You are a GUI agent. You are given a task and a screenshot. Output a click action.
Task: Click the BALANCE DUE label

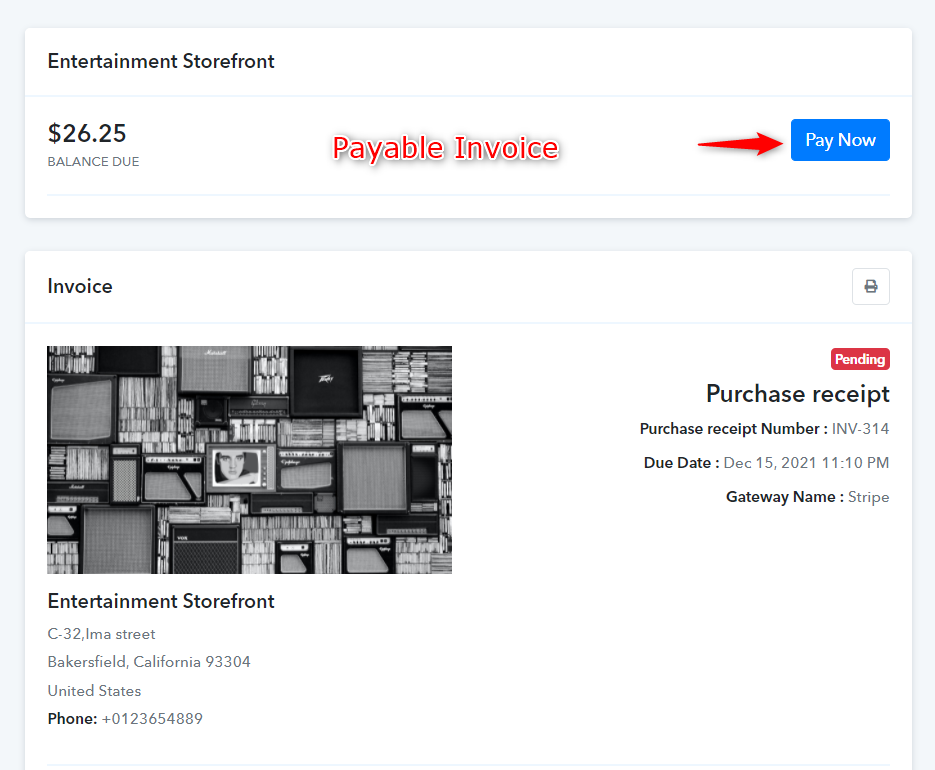pos(93,162)
